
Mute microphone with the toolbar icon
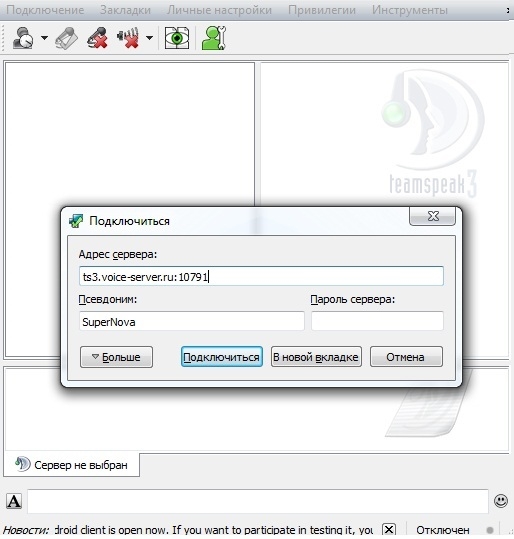98,38
